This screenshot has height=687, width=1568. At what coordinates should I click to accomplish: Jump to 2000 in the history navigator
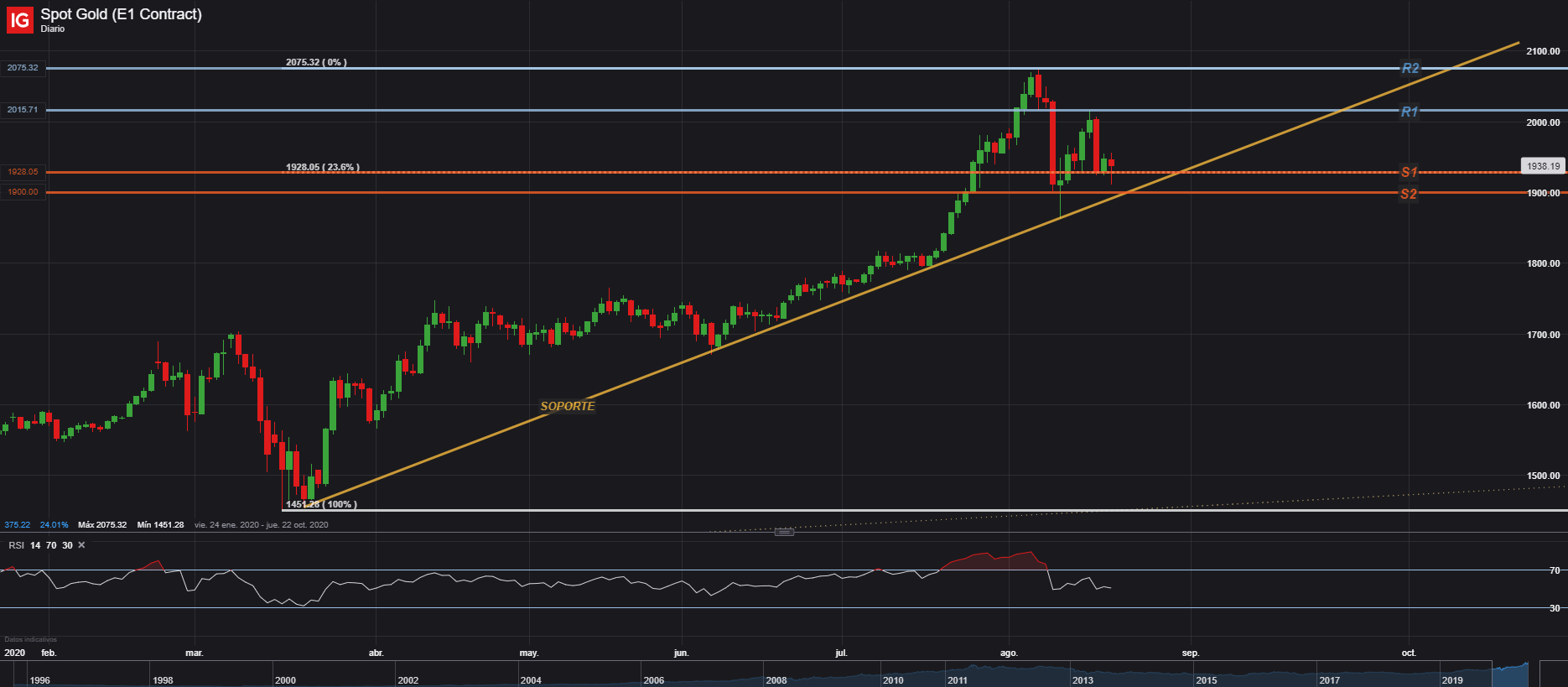pos(285,680)
